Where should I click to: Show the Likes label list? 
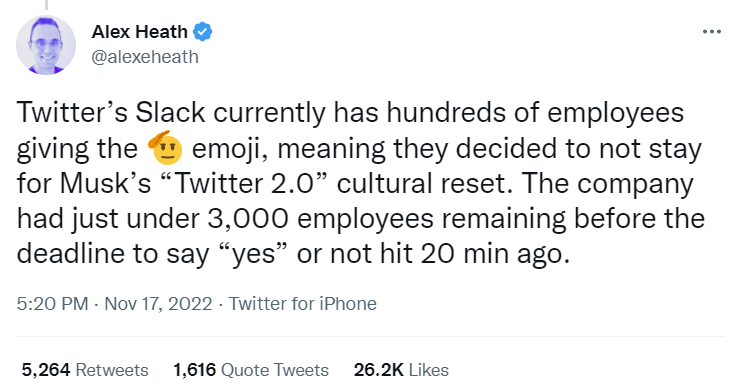click(429, 370)
